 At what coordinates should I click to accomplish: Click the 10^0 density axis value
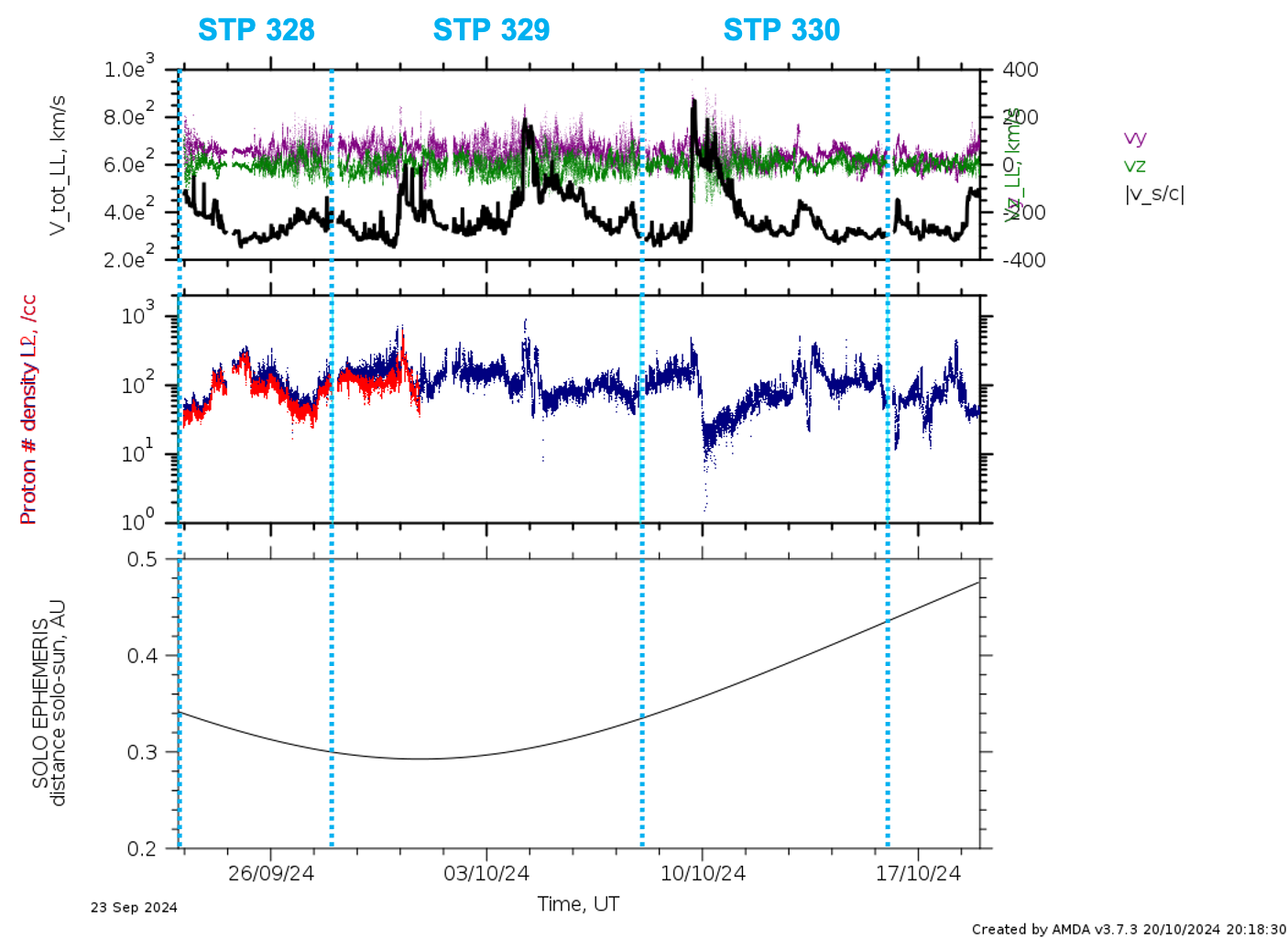pyautogui.click(x=138, y=520)
